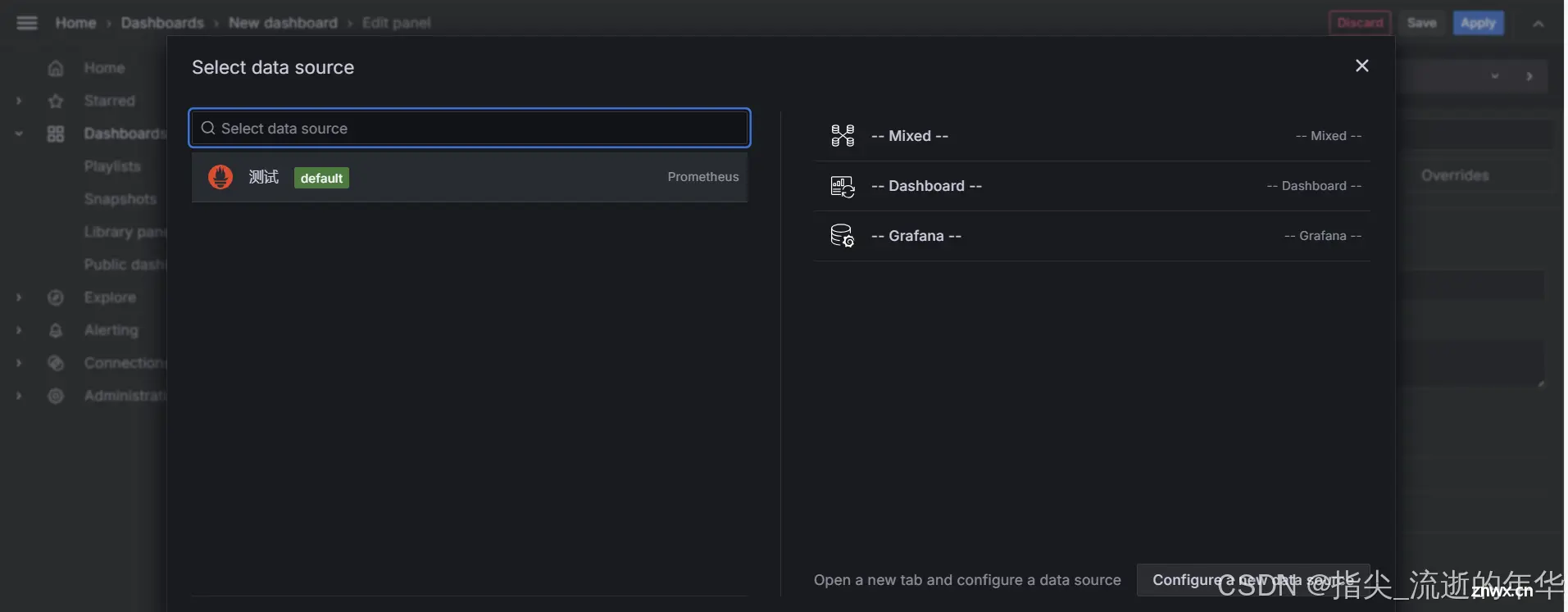
Task: Select the -- Dashboard -- data source
Action: [x=1092, y=186]
